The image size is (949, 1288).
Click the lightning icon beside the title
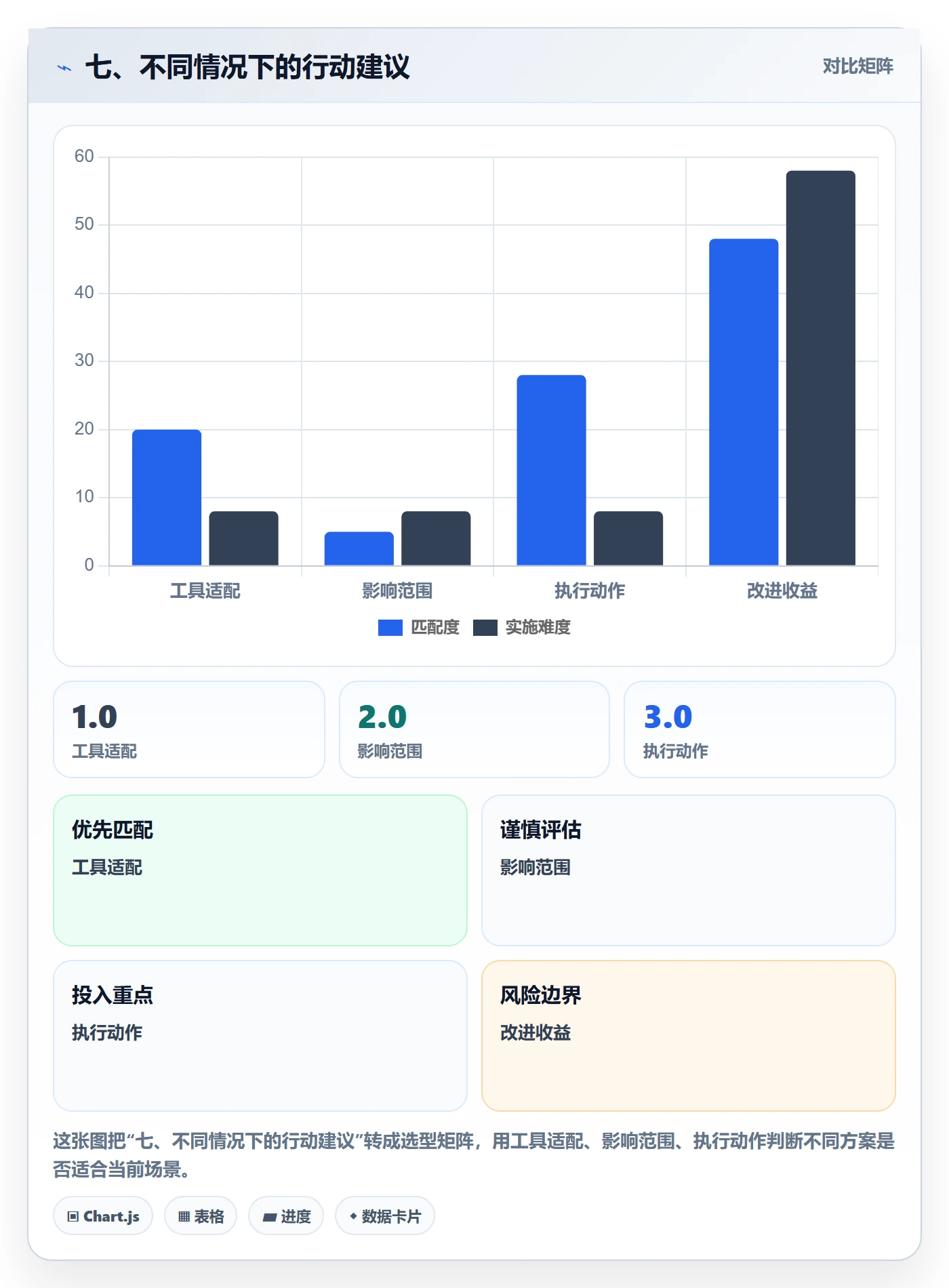[64, 68]
